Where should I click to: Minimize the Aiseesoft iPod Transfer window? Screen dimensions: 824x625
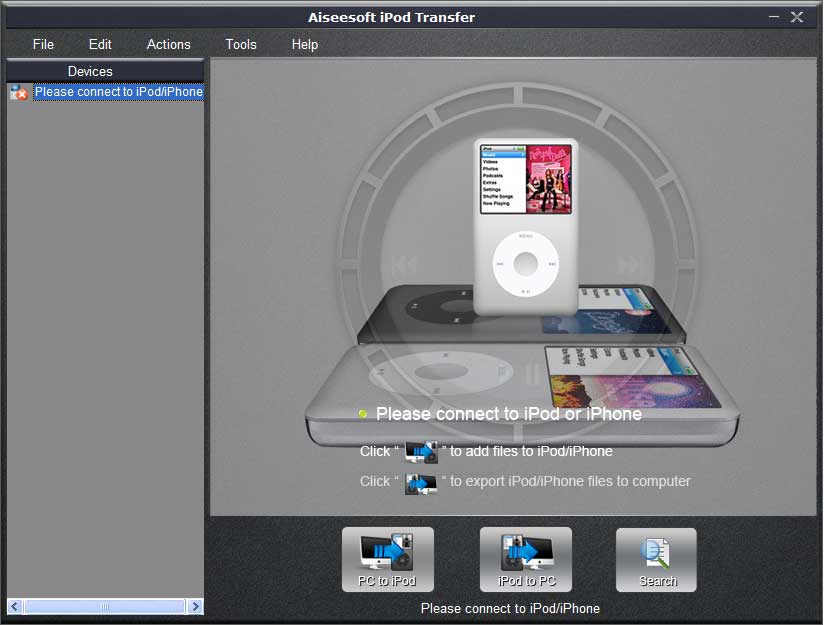pyautogui.click(x=774, y=17)
